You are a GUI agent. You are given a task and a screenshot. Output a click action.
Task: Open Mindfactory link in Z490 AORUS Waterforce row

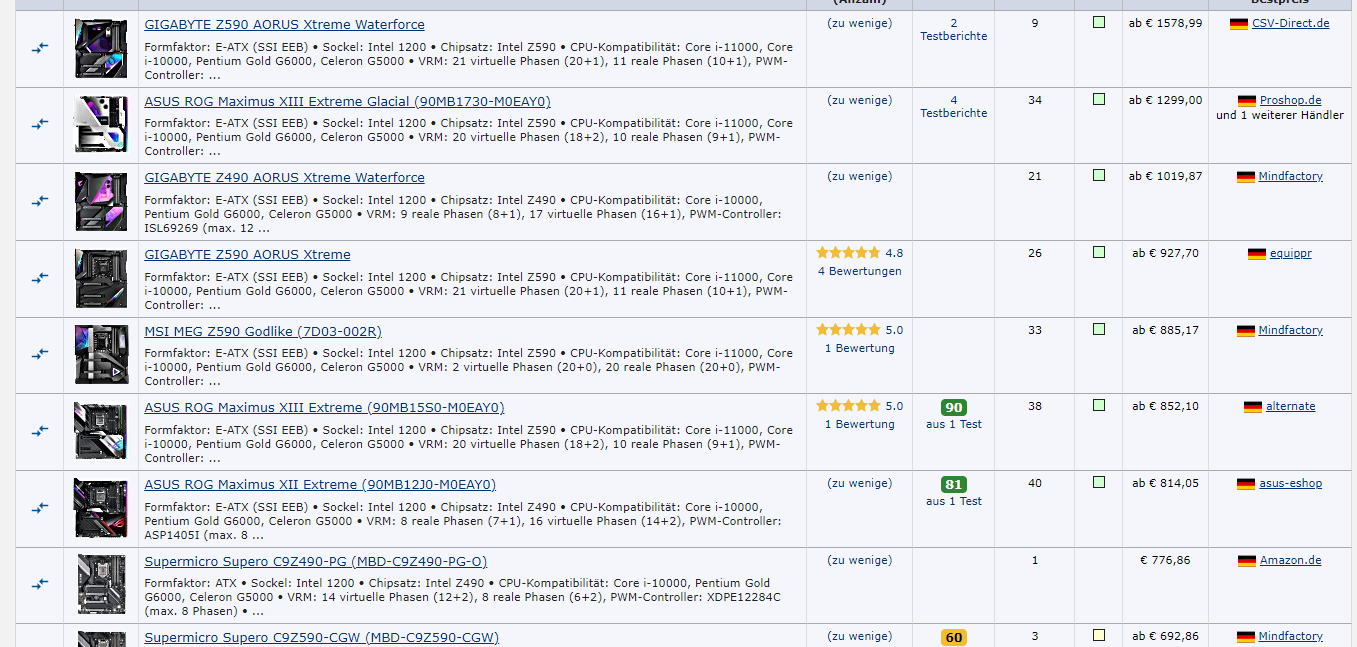click(1290, 177)
